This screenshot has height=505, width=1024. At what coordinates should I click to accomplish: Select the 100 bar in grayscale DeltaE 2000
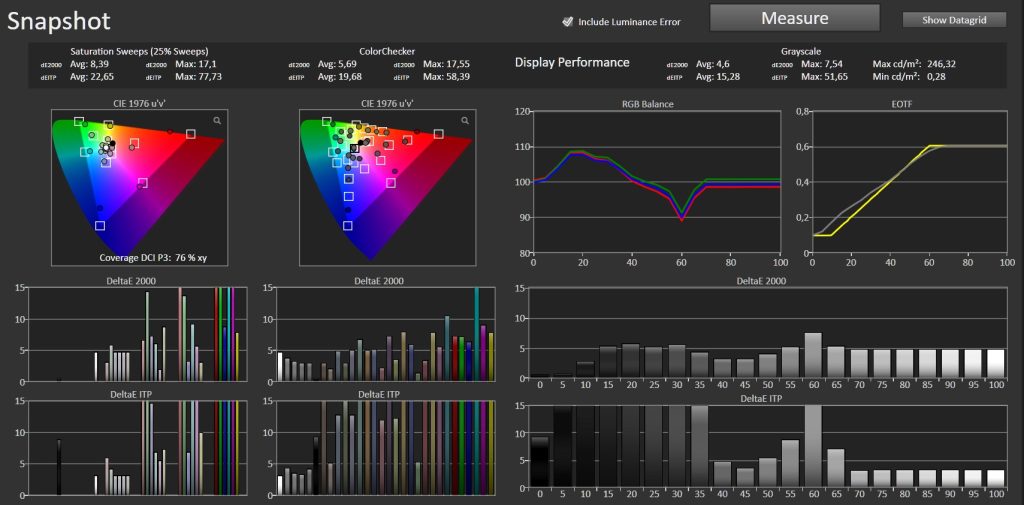[995, 362]
